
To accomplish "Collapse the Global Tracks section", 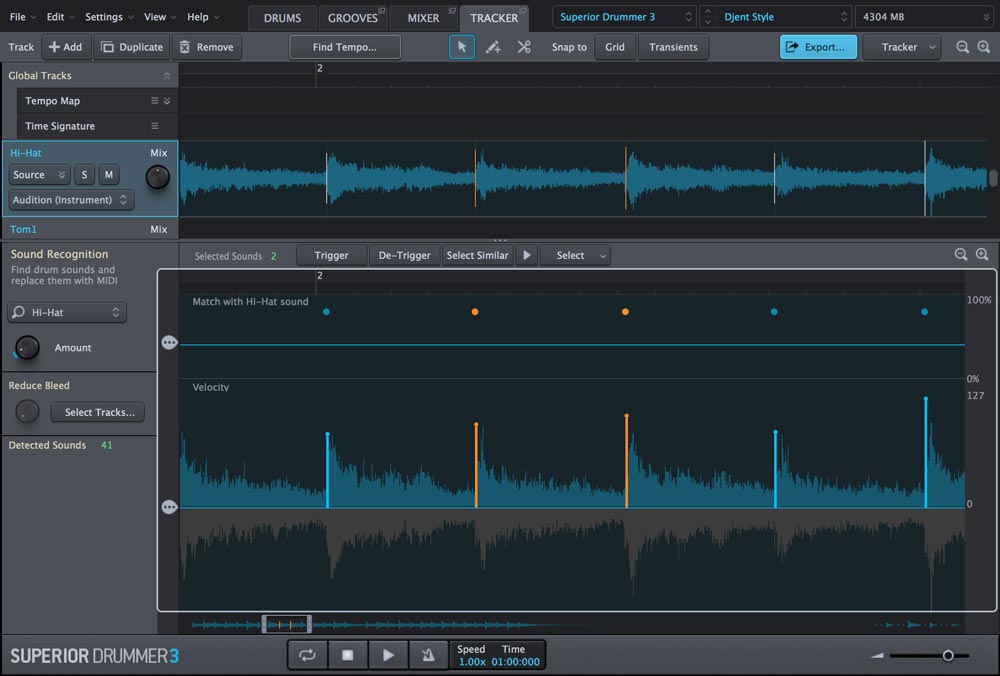I will pyautogui.click(x=166, y=75).
